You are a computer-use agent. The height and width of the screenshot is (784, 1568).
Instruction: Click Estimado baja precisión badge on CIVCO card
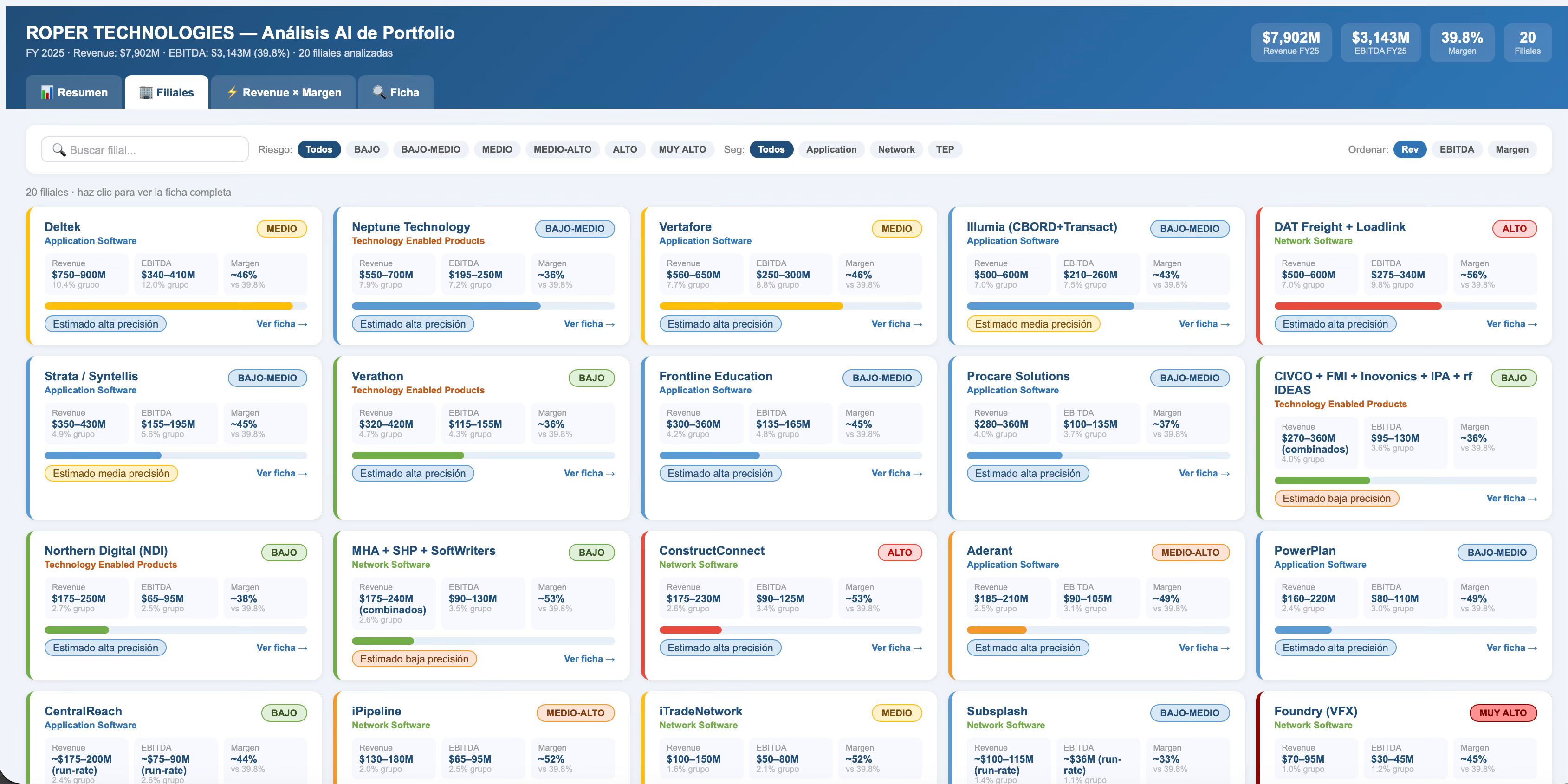point(1336,499)
